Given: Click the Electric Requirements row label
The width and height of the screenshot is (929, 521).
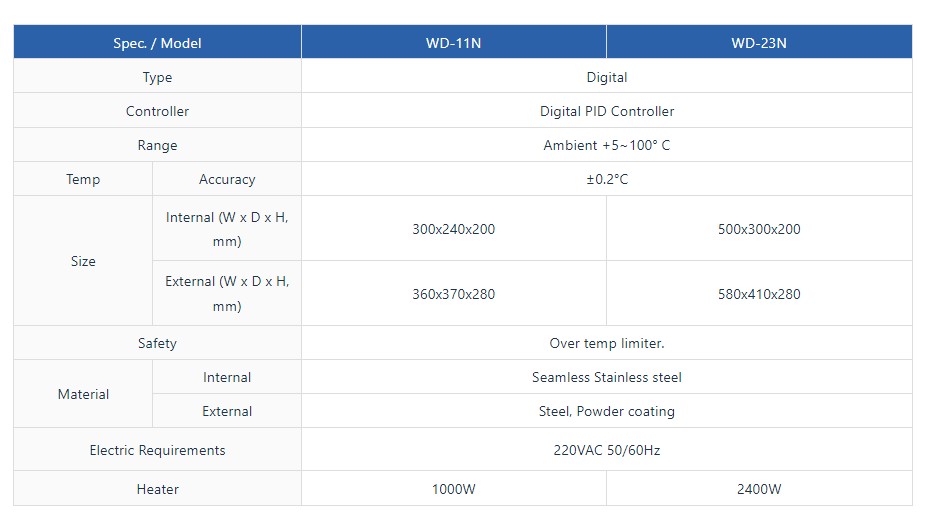Looking at the screenshot, I should [x=157, y=450].
